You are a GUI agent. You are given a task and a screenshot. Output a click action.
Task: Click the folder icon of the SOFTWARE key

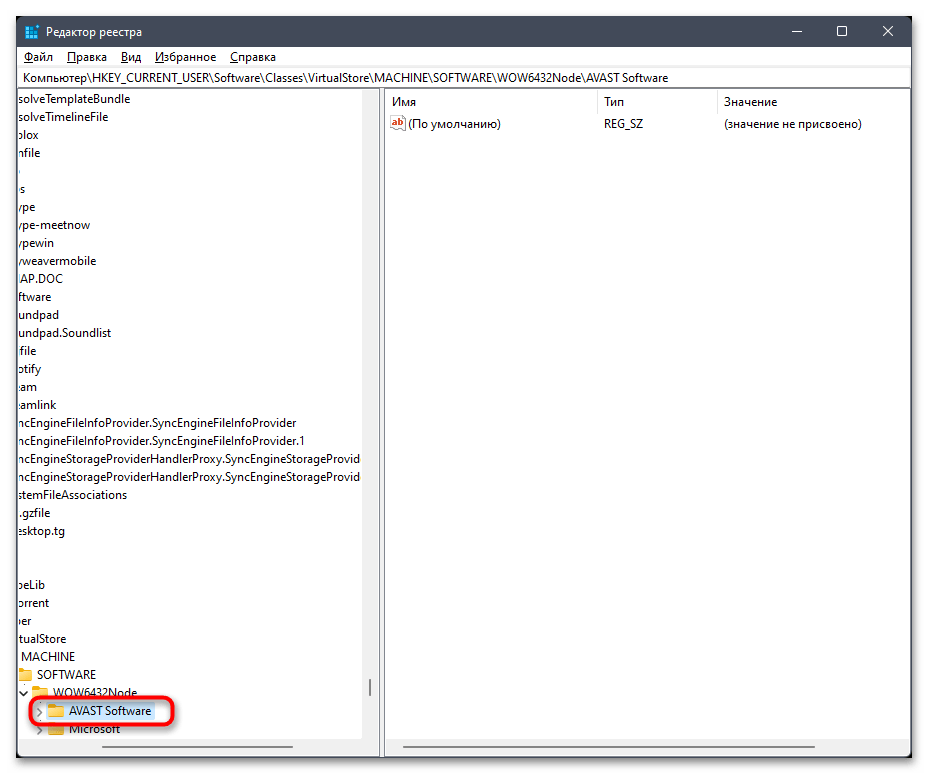coord(25,675)
